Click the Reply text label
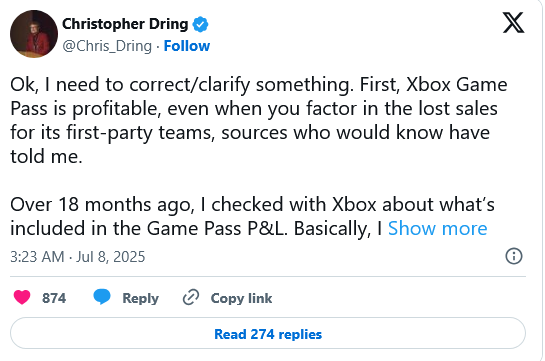 140,298
